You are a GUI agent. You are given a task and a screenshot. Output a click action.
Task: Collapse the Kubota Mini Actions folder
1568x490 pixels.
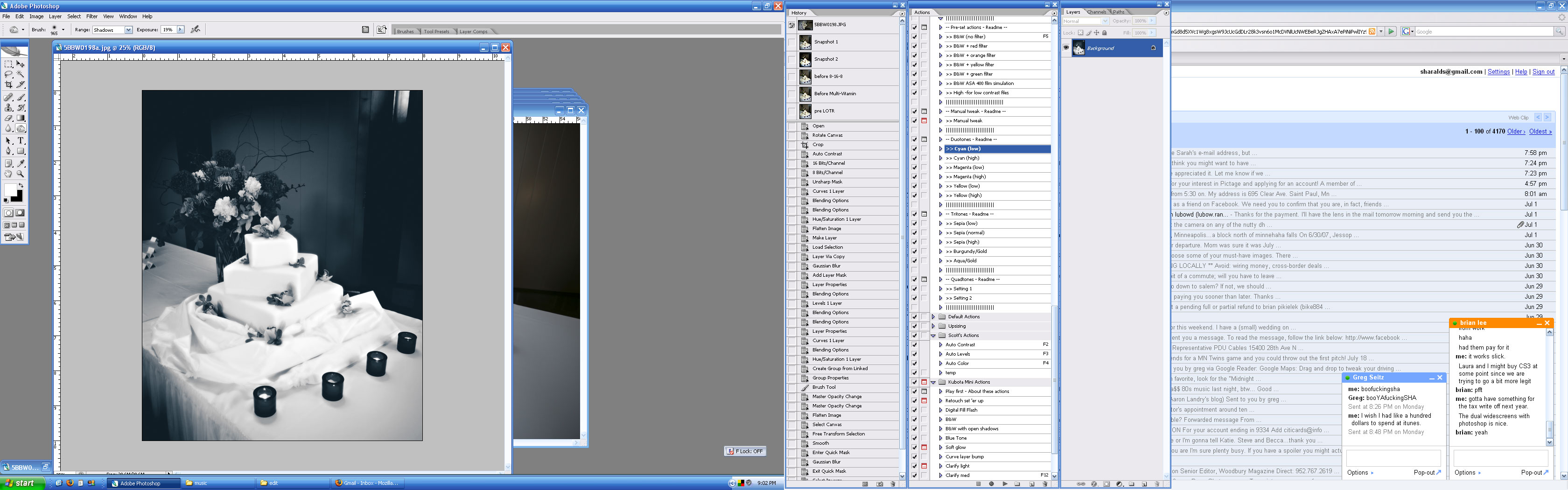[933, 382]
